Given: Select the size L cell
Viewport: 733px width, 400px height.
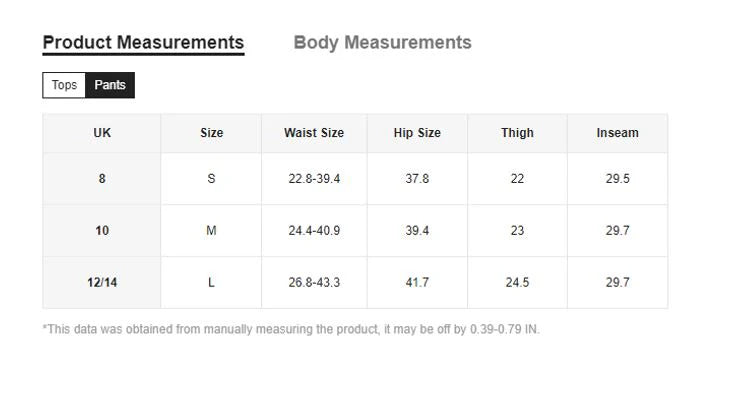Looking at the screenshot, I should [211, 283].
